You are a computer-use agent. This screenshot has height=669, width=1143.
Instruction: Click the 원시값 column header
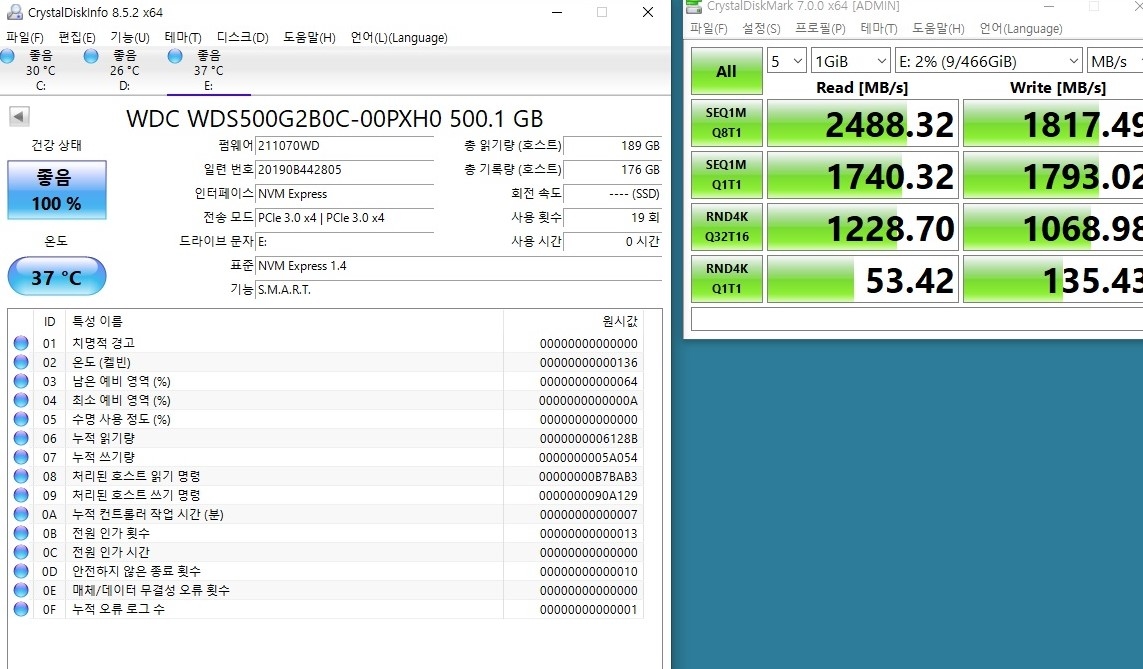(x=572, y=321)
